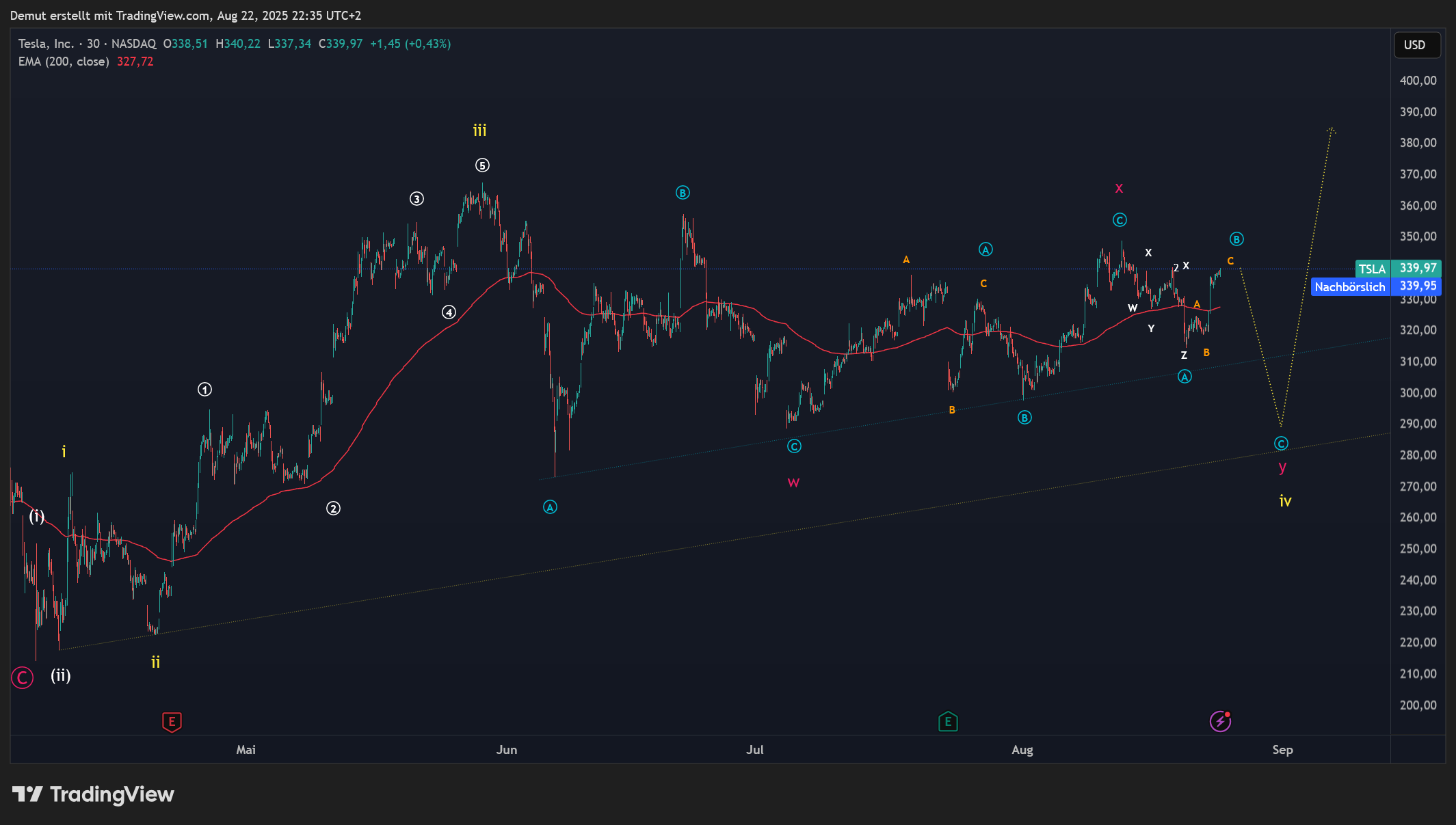Click the green earnings E marker
The width and height of the screenshot is (1456, 825).
pos(948,721)
